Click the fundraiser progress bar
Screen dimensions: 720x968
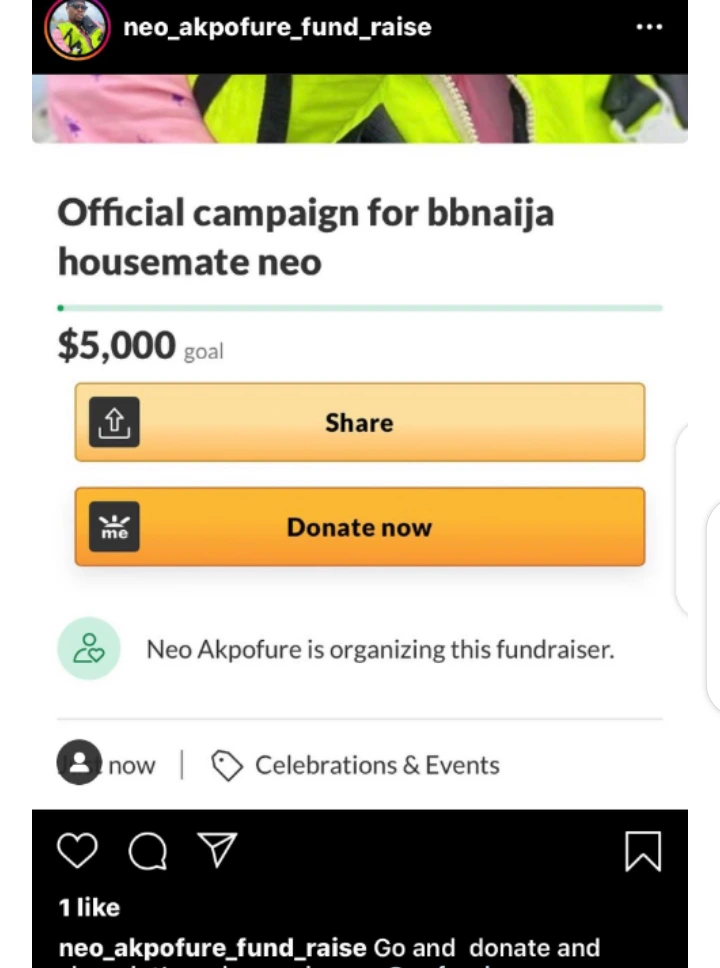coord(360,308)
